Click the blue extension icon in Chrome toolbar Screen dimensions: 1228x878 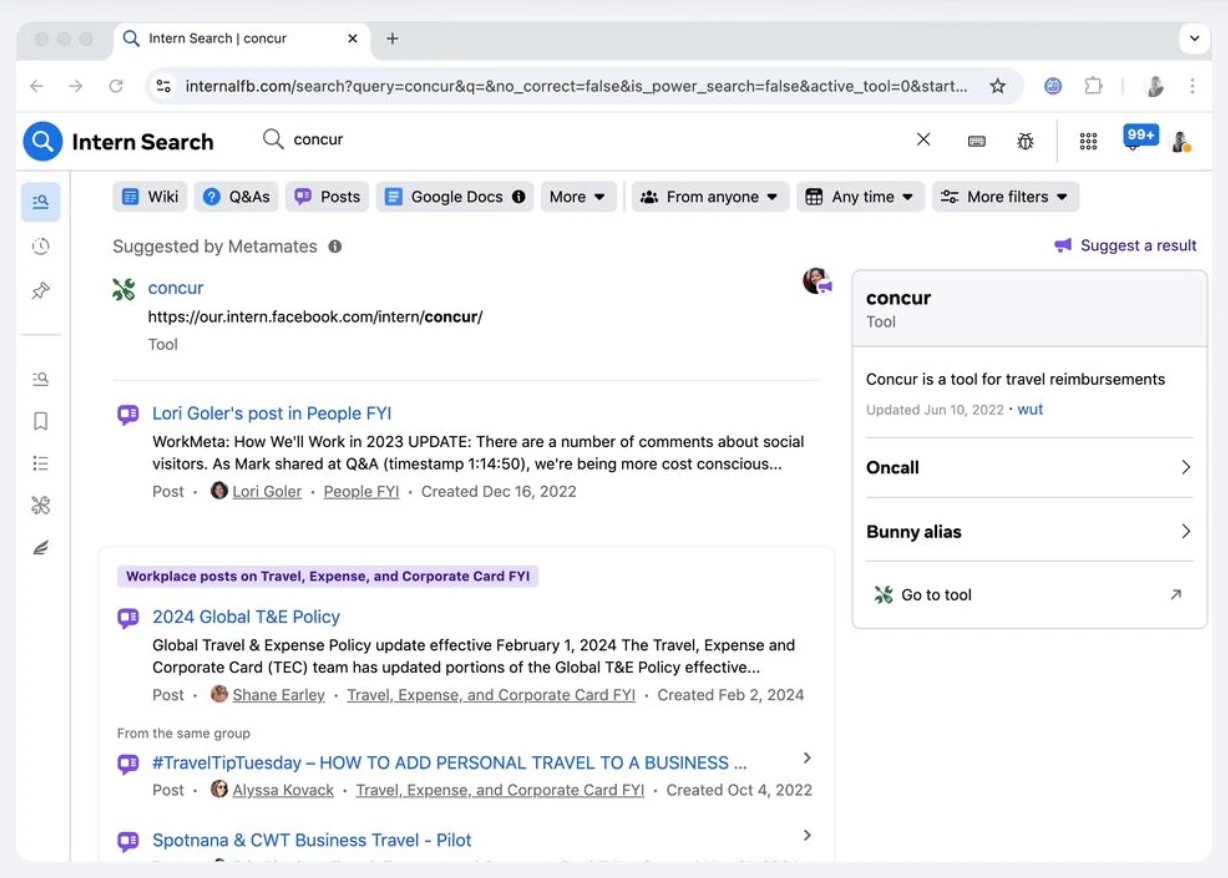pyautogui.click(x=1053, y=86)
